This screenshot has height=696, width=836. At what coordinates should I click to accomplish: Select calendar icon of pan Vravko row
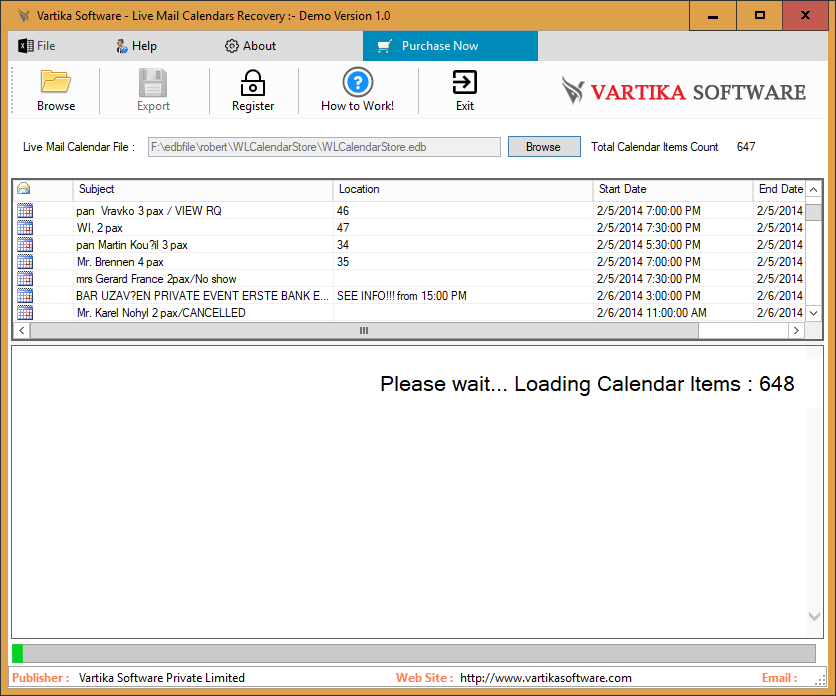(x=25, y=211)
